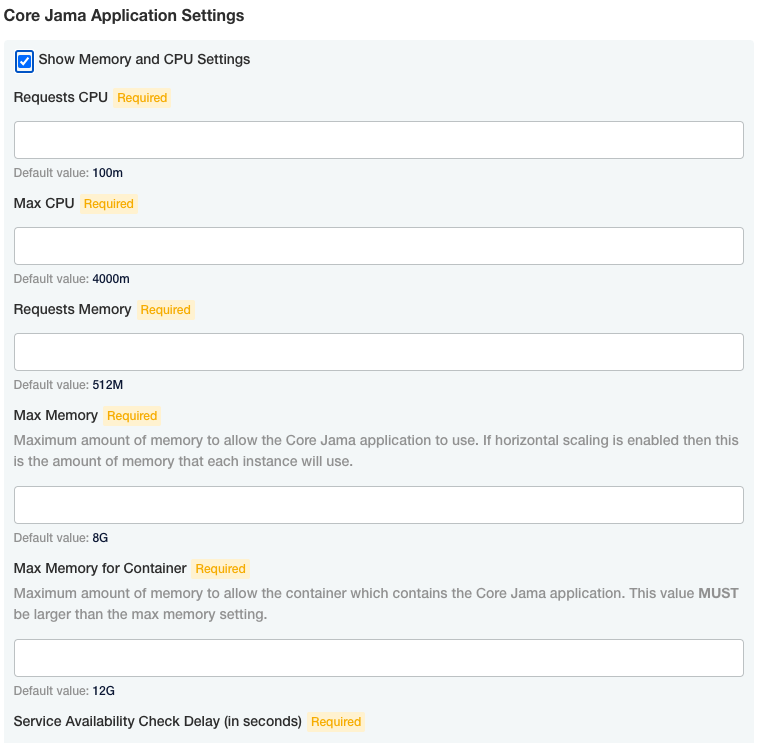Click the 'Core Jama Application Settings' heading
Screen dimensions: 759x743
124,15
